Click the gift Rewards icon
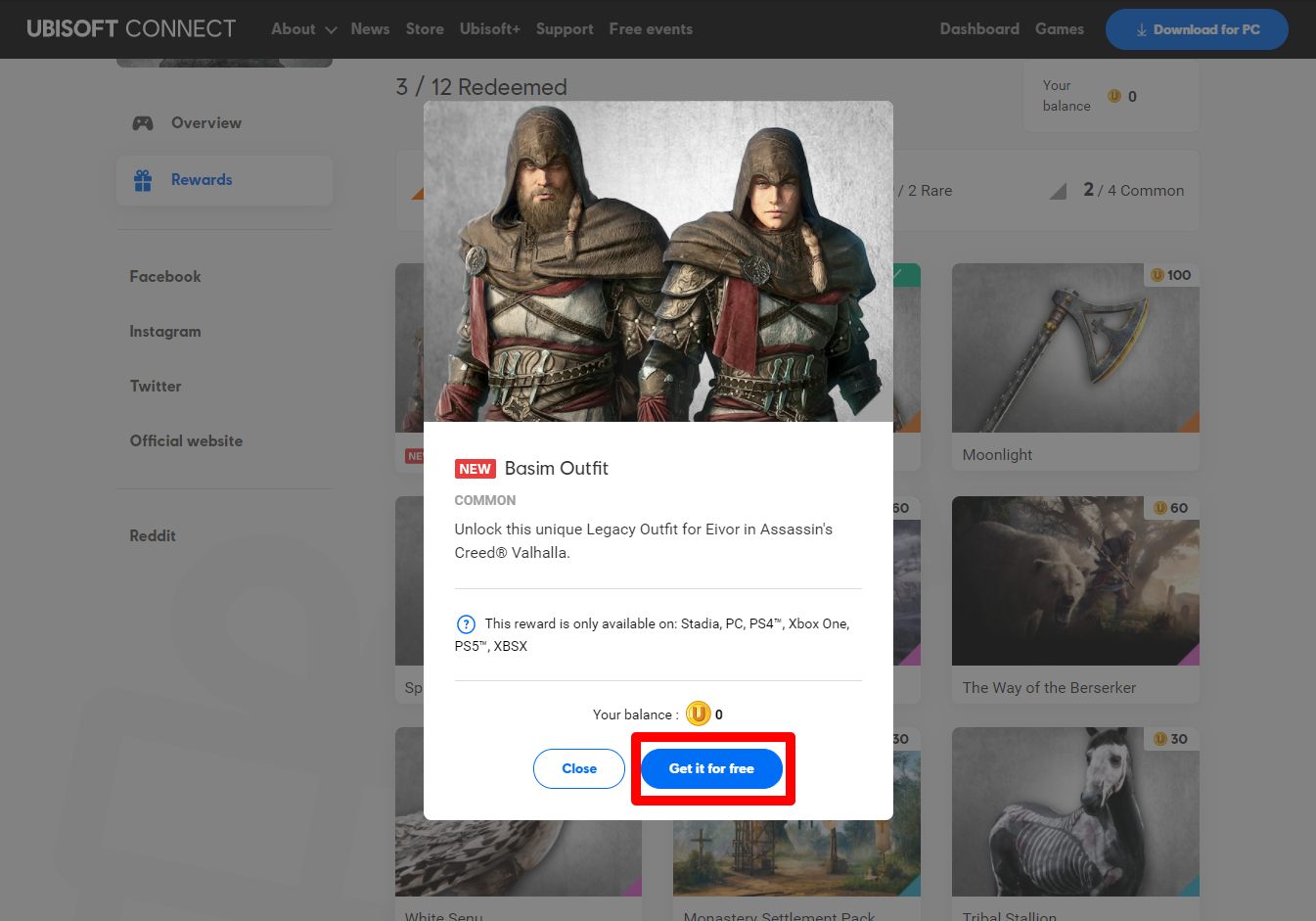The image size is (1316, 921). click(x=143, y=180)
